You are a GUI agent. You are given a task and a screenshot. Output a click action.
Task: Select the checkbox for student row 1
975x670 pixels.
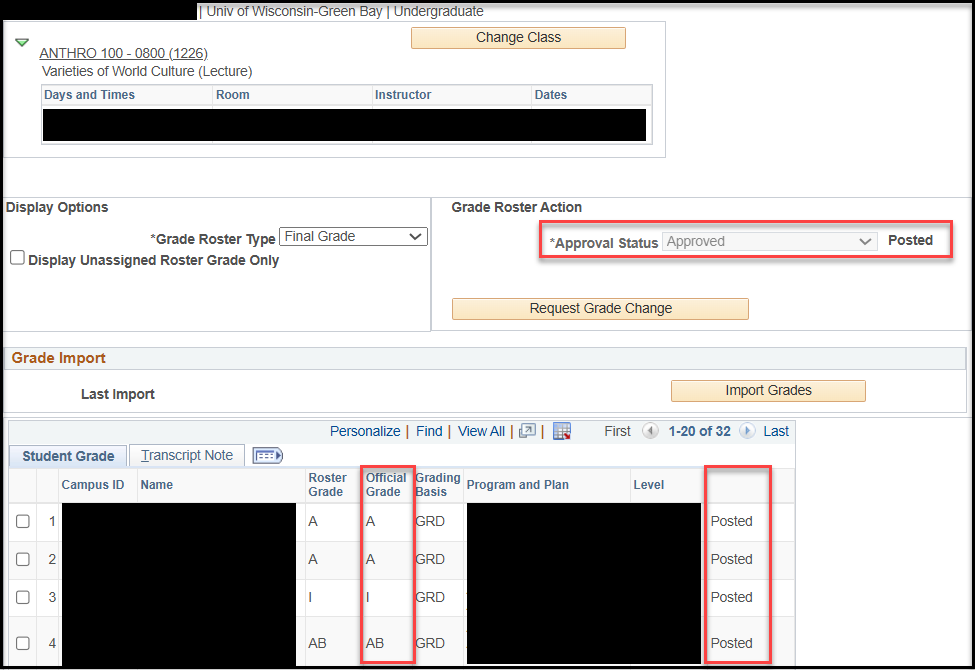(23, 521)
